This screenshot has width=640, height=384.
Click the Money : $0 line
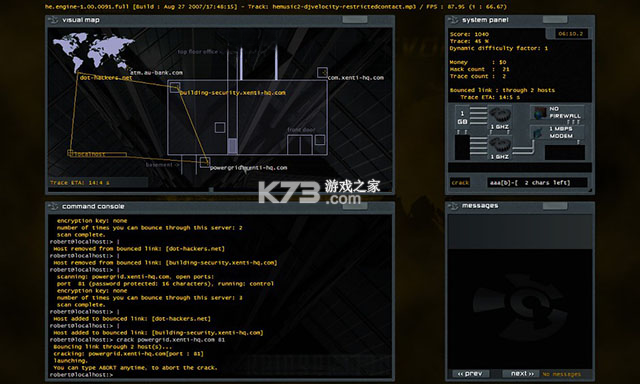click(478, 62)
